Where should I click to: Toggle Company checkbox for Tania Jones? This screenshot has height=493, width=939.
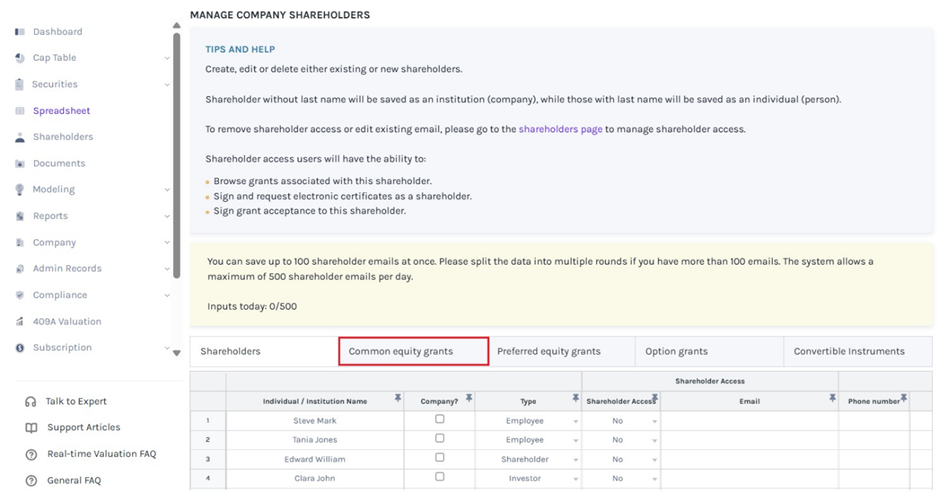coord(439,439)
